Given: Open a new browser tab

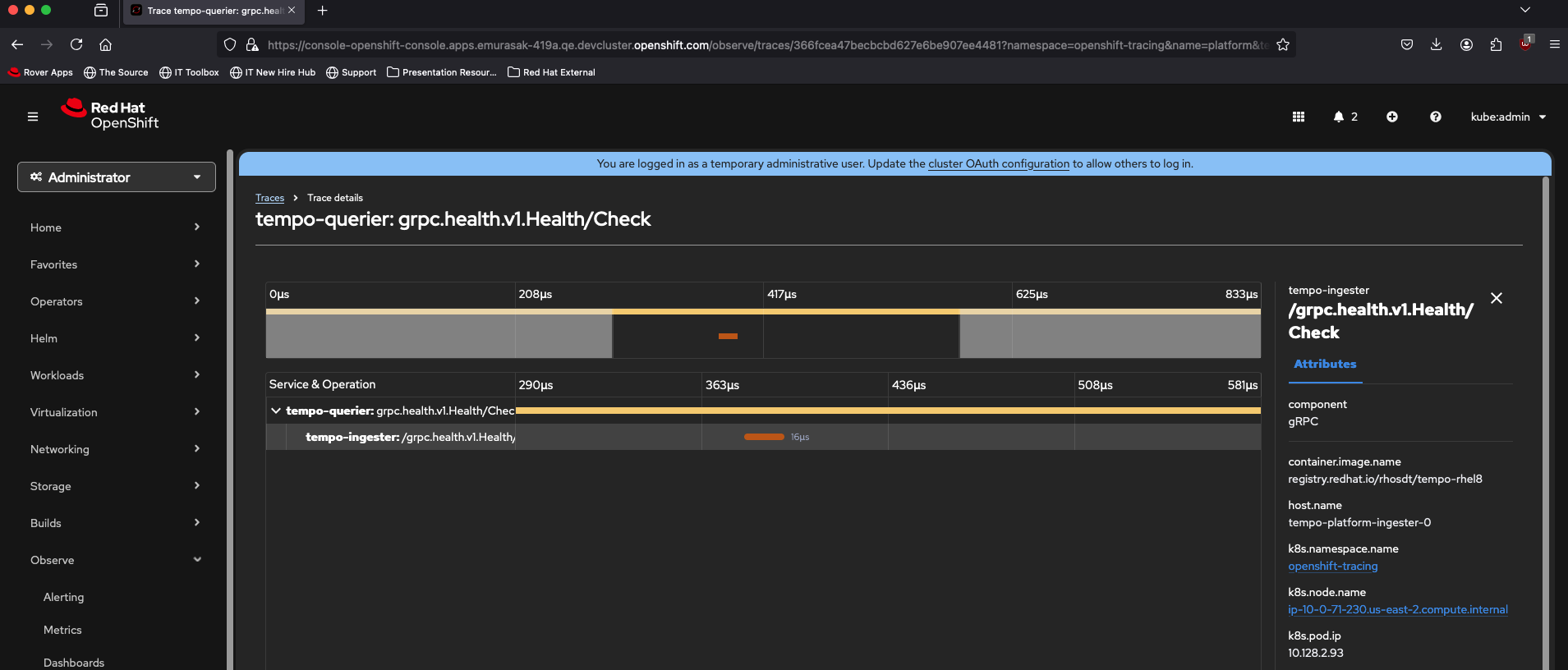Looking at the screenshot, I should (323, 11).
